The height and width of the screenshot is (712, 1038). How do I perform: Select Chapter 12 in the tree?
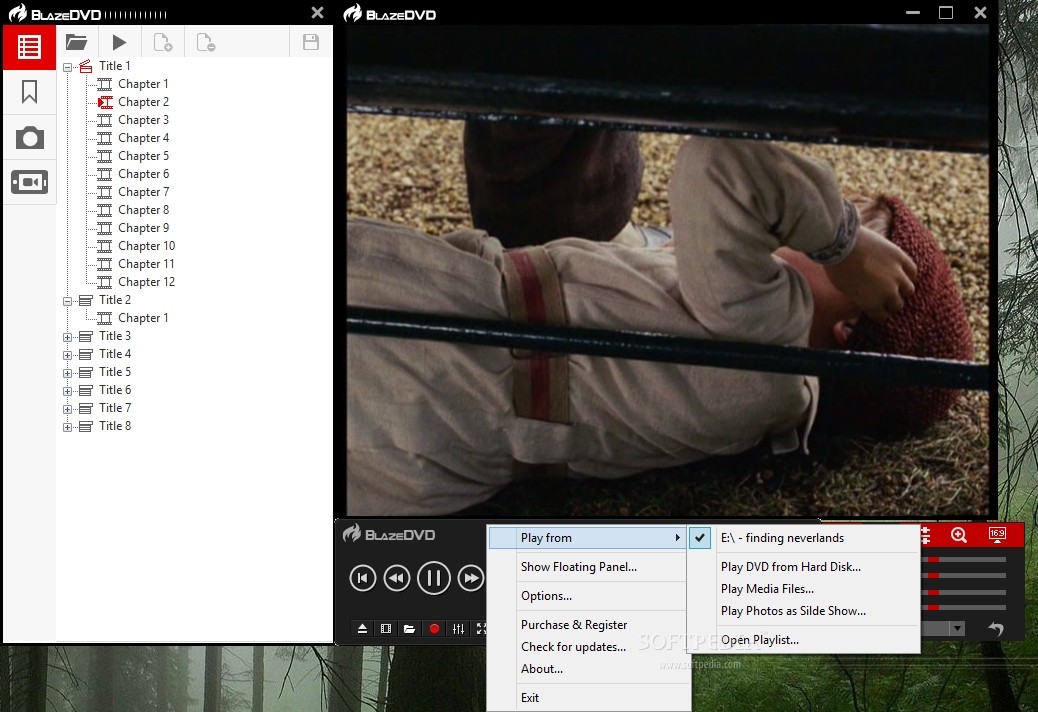click(x=146, y=282)
